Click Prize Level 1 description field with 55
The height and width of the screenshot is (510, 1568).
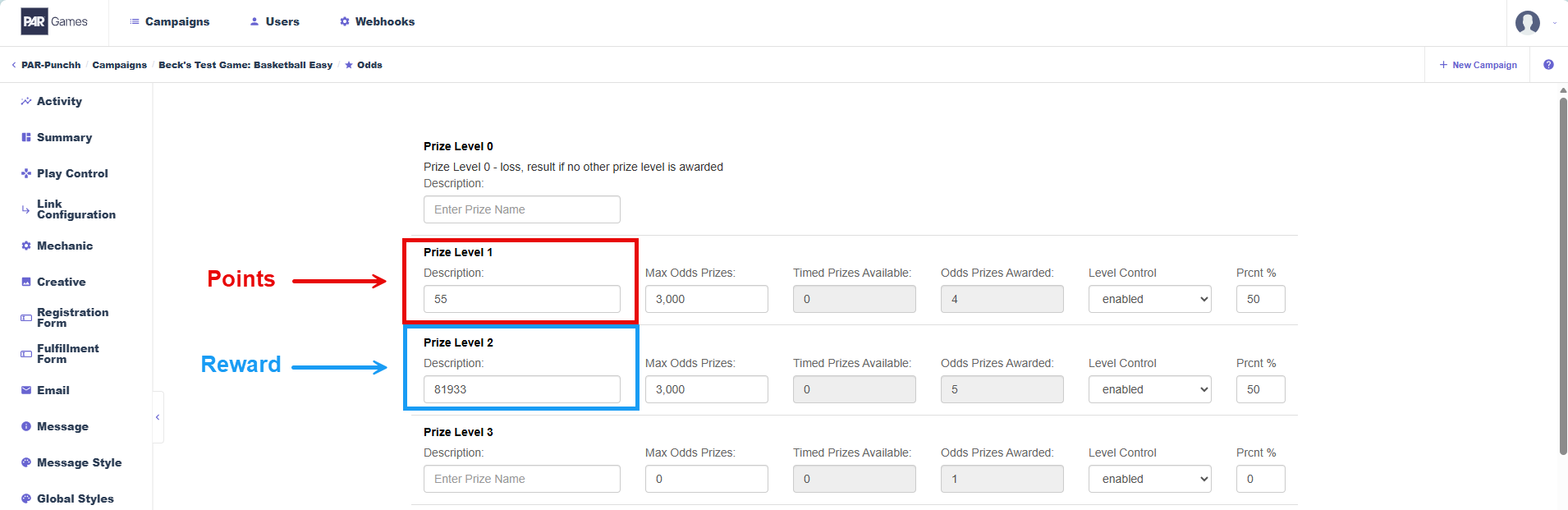(x=522, y=299)
